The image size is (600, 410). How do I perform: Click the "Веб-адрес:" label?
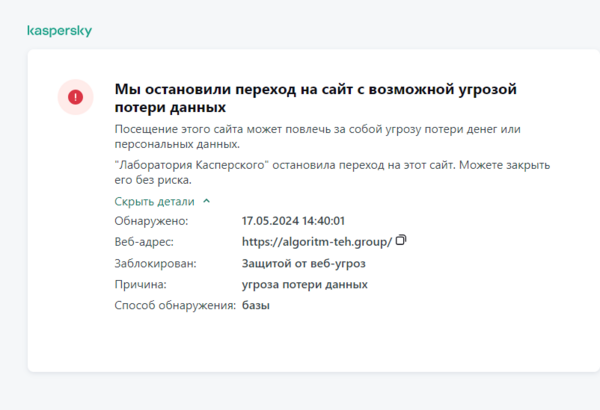tap(144, 242)
